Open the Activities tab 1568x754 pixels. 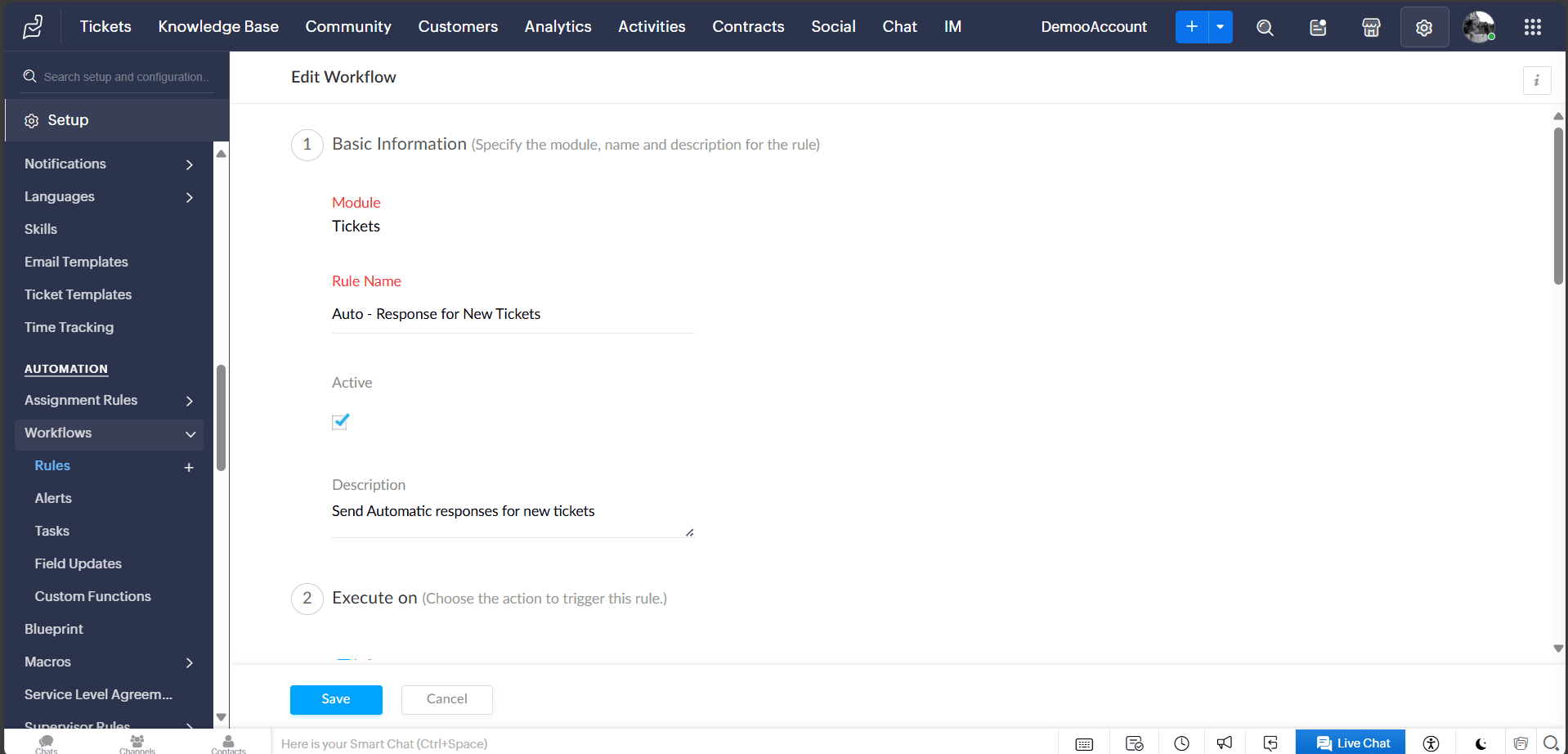(652, 26)
